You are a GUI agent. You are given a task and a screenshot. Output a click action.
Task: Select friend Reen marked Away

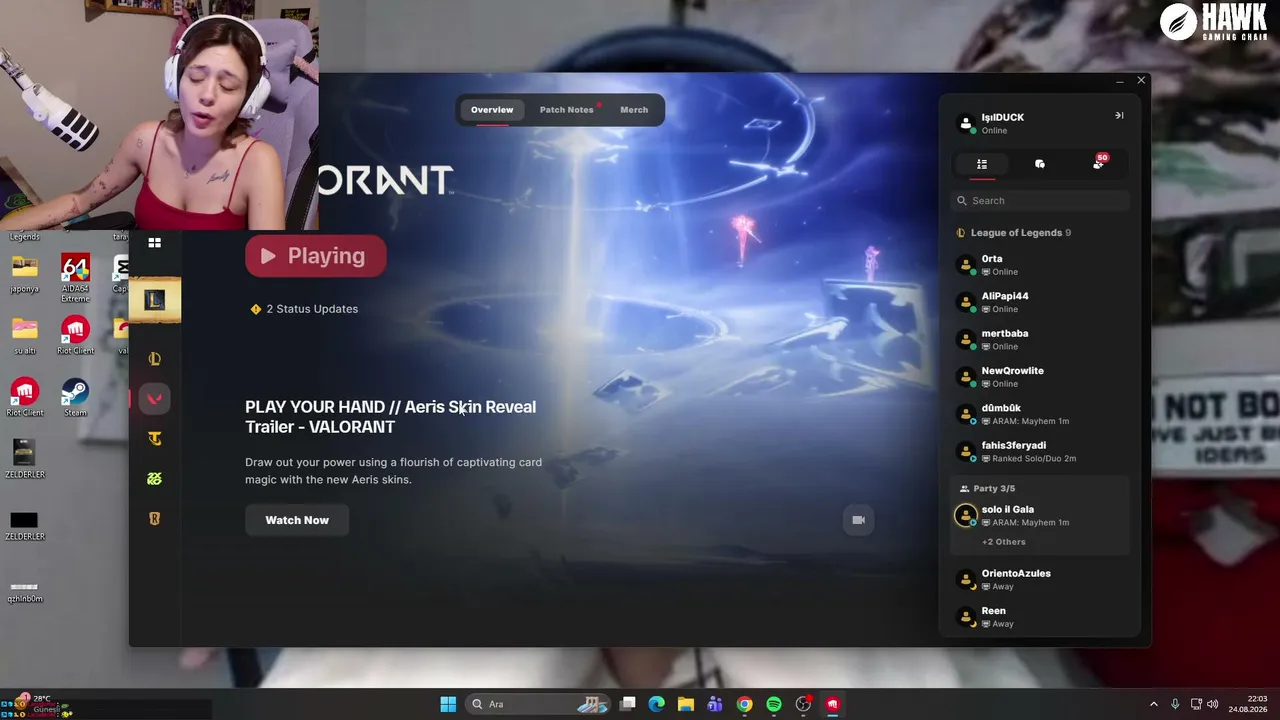point(1040,617)
